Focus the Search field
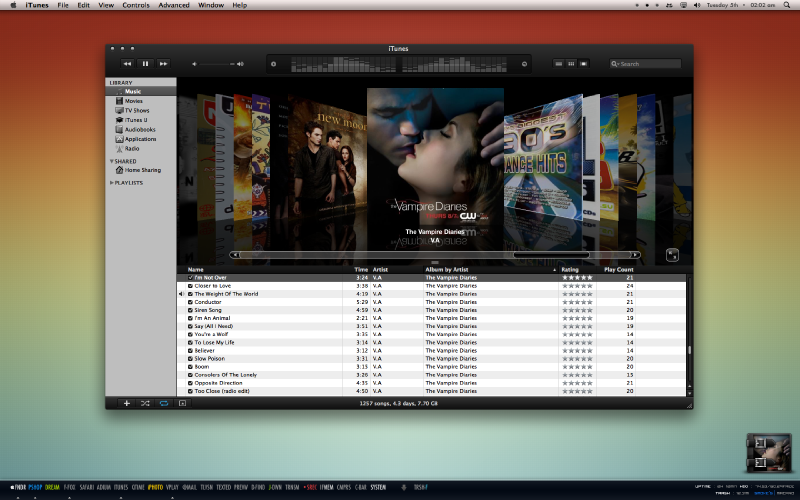Image resolution: width=800 pixels, height=500 pixels. [645, 64]
